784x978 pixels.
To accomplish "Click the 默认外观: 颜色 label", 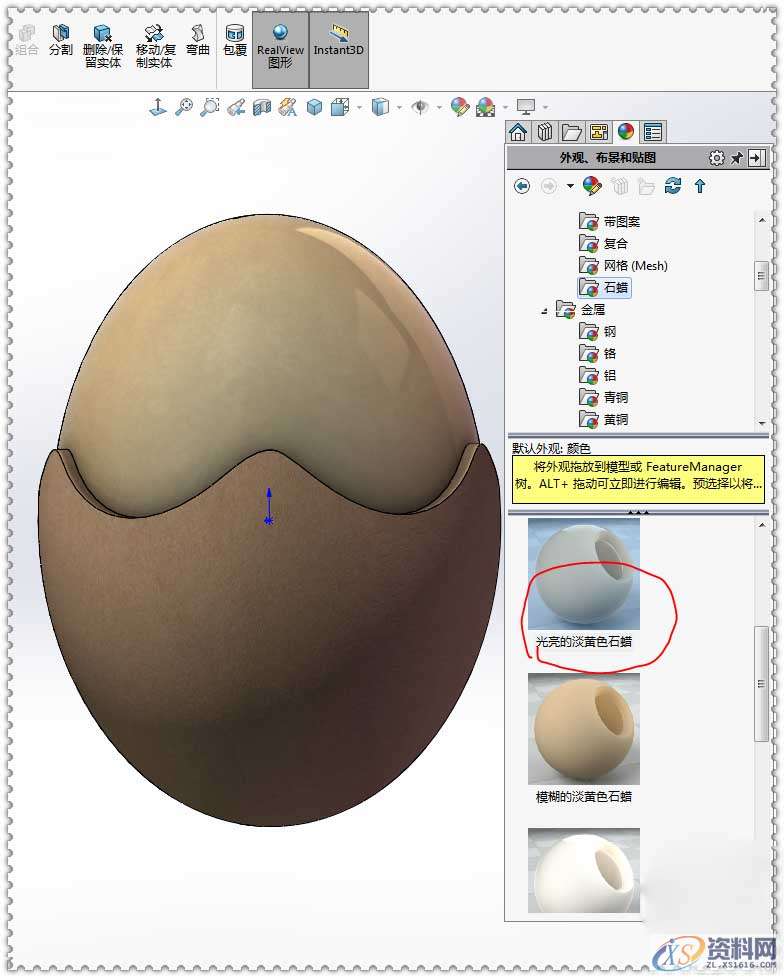I will pyautogui.click(x=551, y=448).
